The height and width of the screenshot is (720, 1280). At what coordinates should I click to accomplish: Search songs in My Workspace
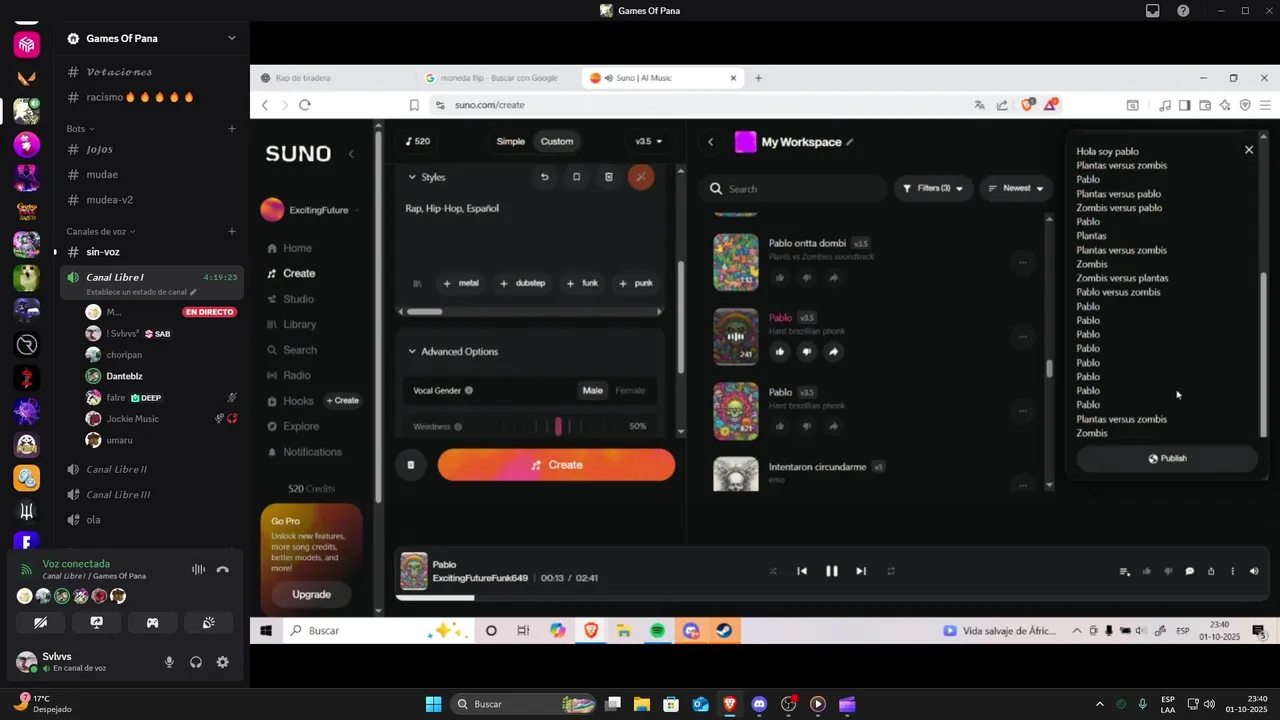click(794, 188)
